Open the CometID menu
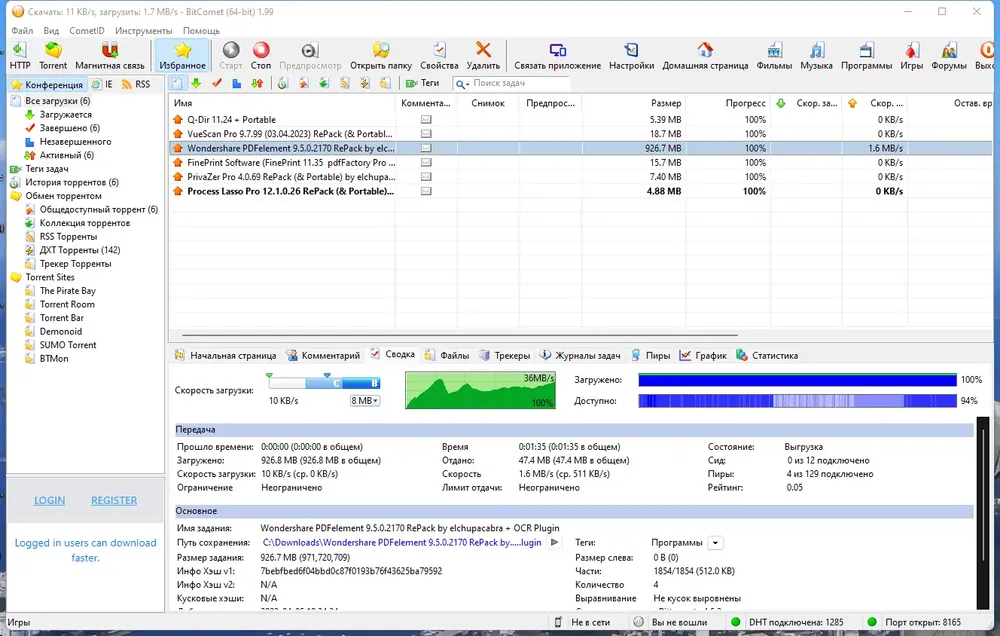The width and height of the screenshot is (1000, 636). (87, 31)
